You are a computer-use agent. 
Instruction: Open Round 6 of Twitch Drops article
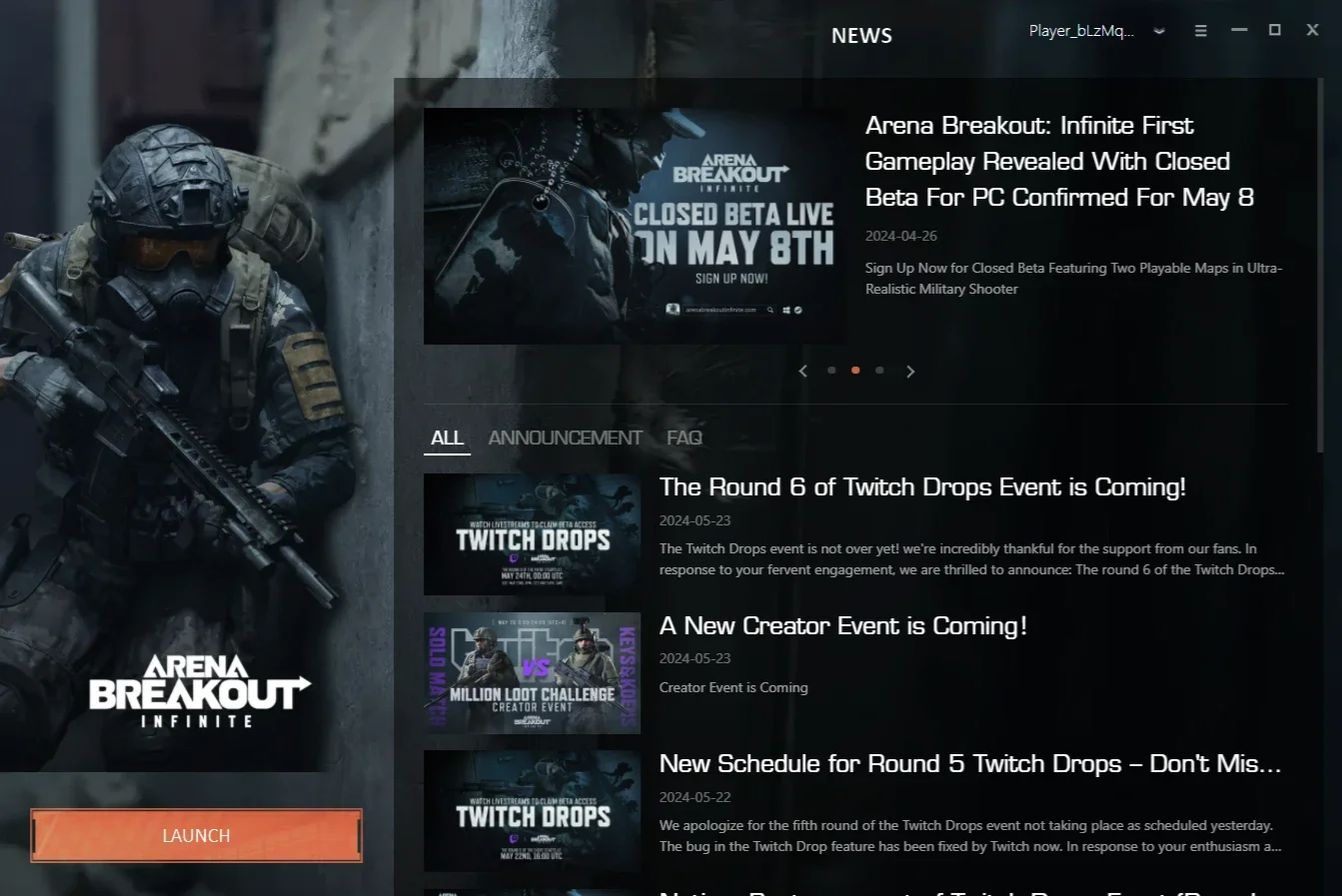point(922,487)
